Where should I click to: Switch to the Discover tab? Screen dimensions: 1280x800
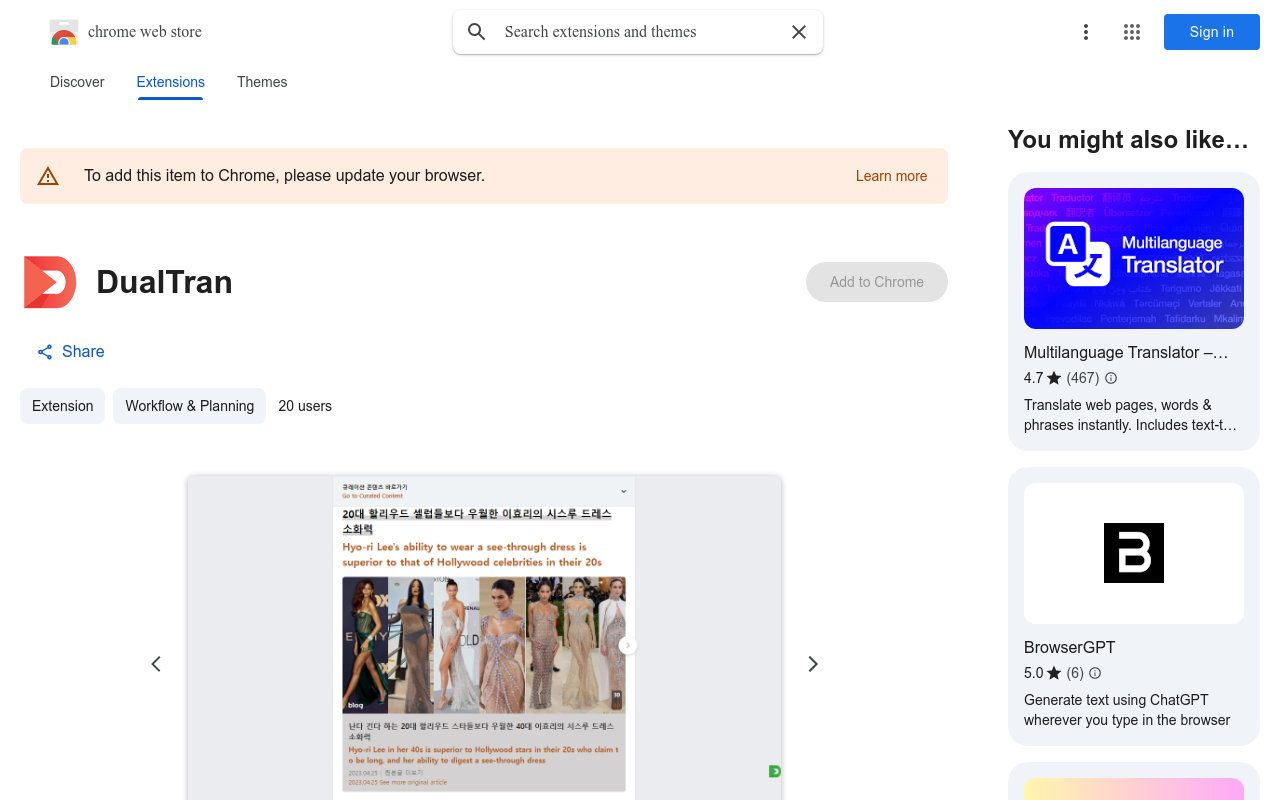[x=77, y=82]
